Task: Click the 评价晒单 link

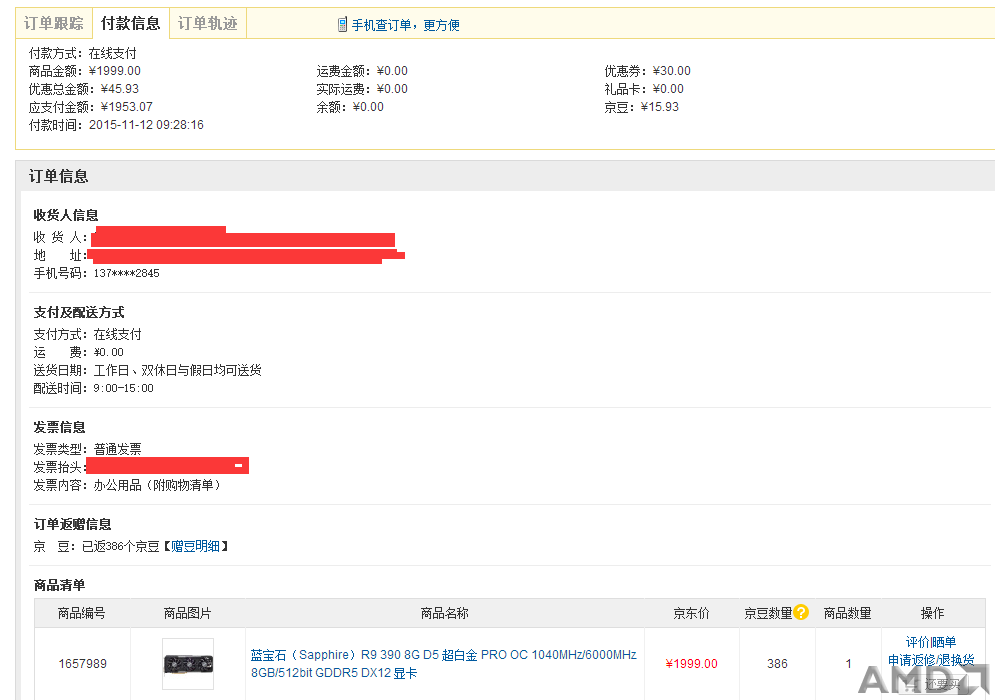Action: coord(931,642)
